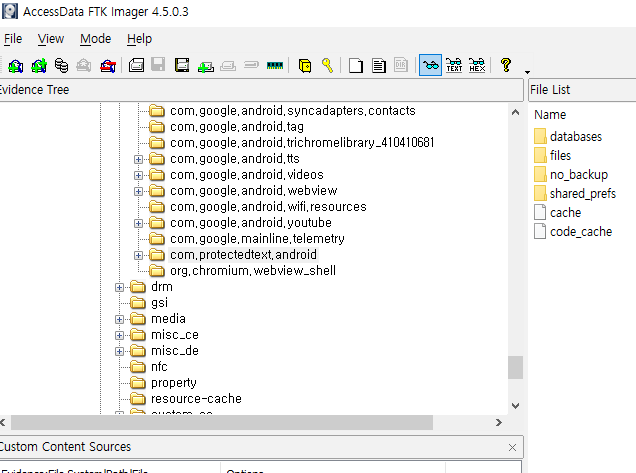Expand the misc_ce folder node

point(119,335)
